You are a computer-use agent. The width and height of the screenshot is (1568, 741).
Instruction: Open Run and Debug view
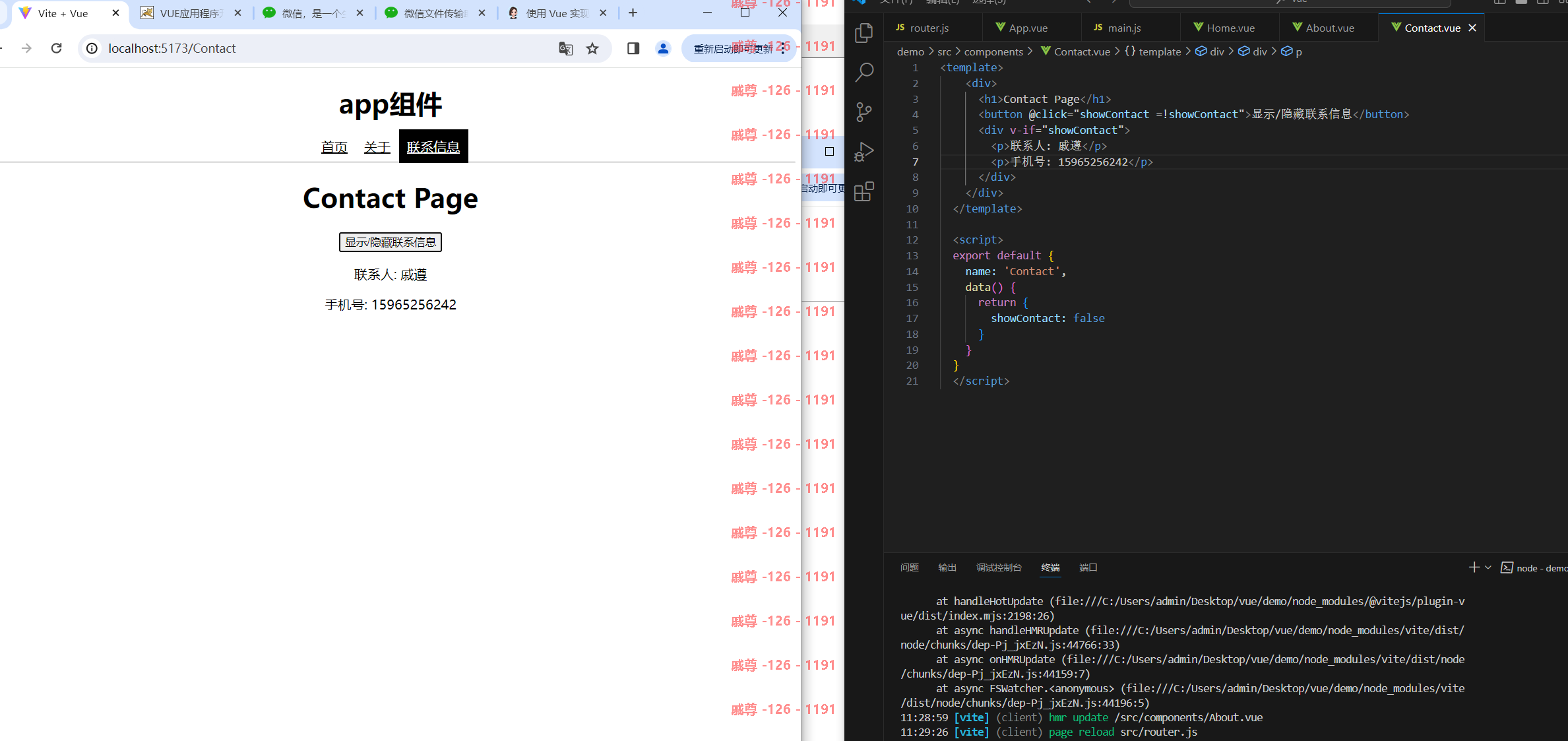863,152
